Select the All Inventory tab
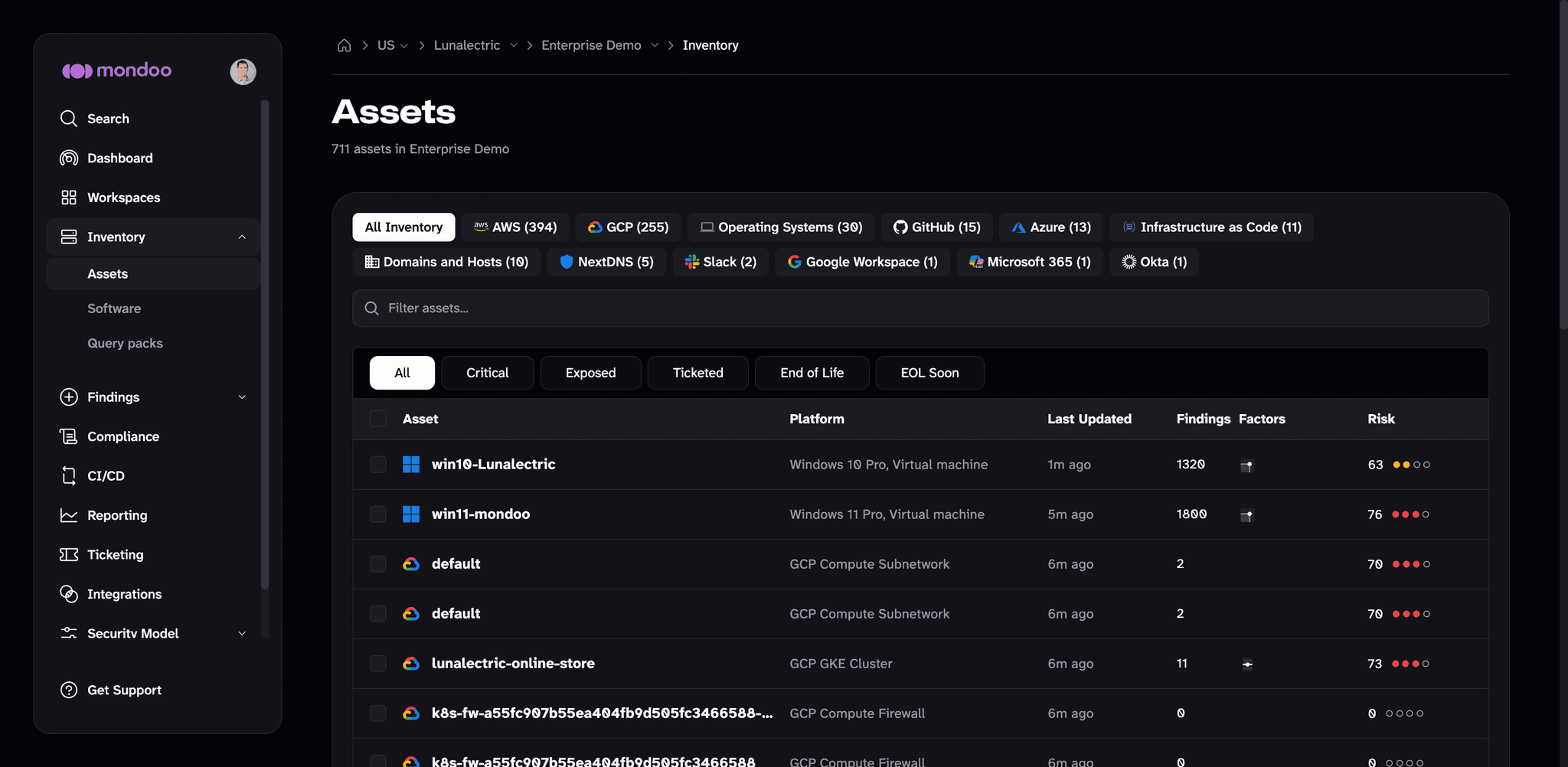Viewport: 1568px width, 767px height. pyautogui.click(x=403, y=227)
